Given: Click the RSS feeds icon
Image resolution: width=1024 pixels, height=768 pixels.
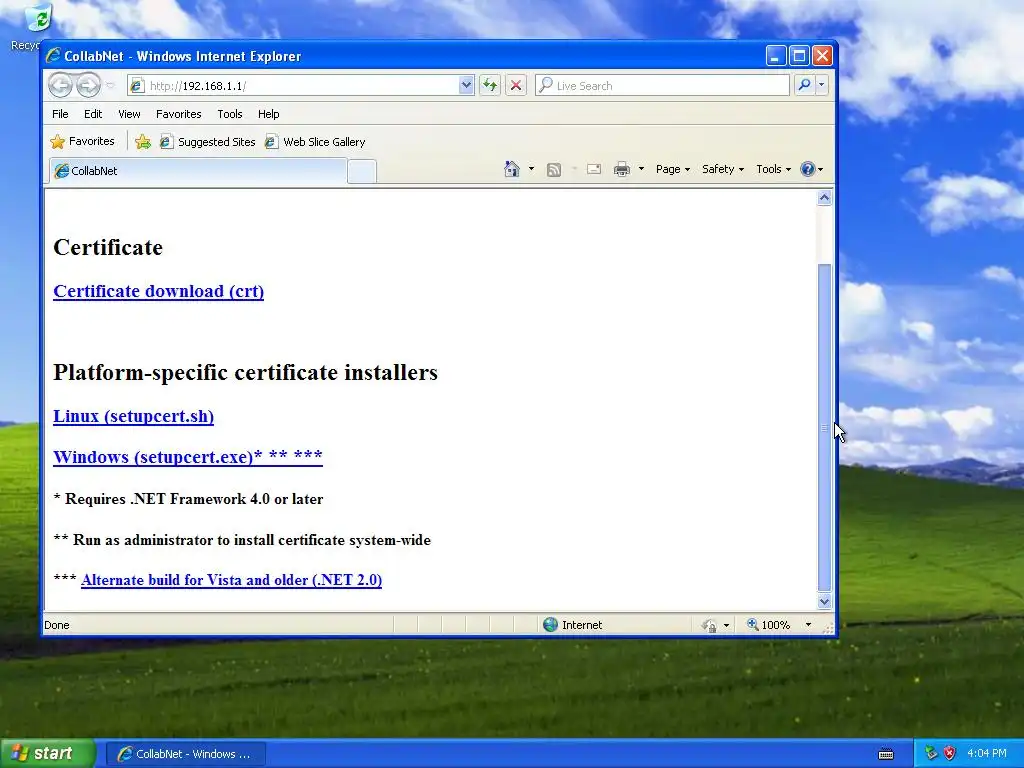Looking at the screenshot, I should coord(554,170).
